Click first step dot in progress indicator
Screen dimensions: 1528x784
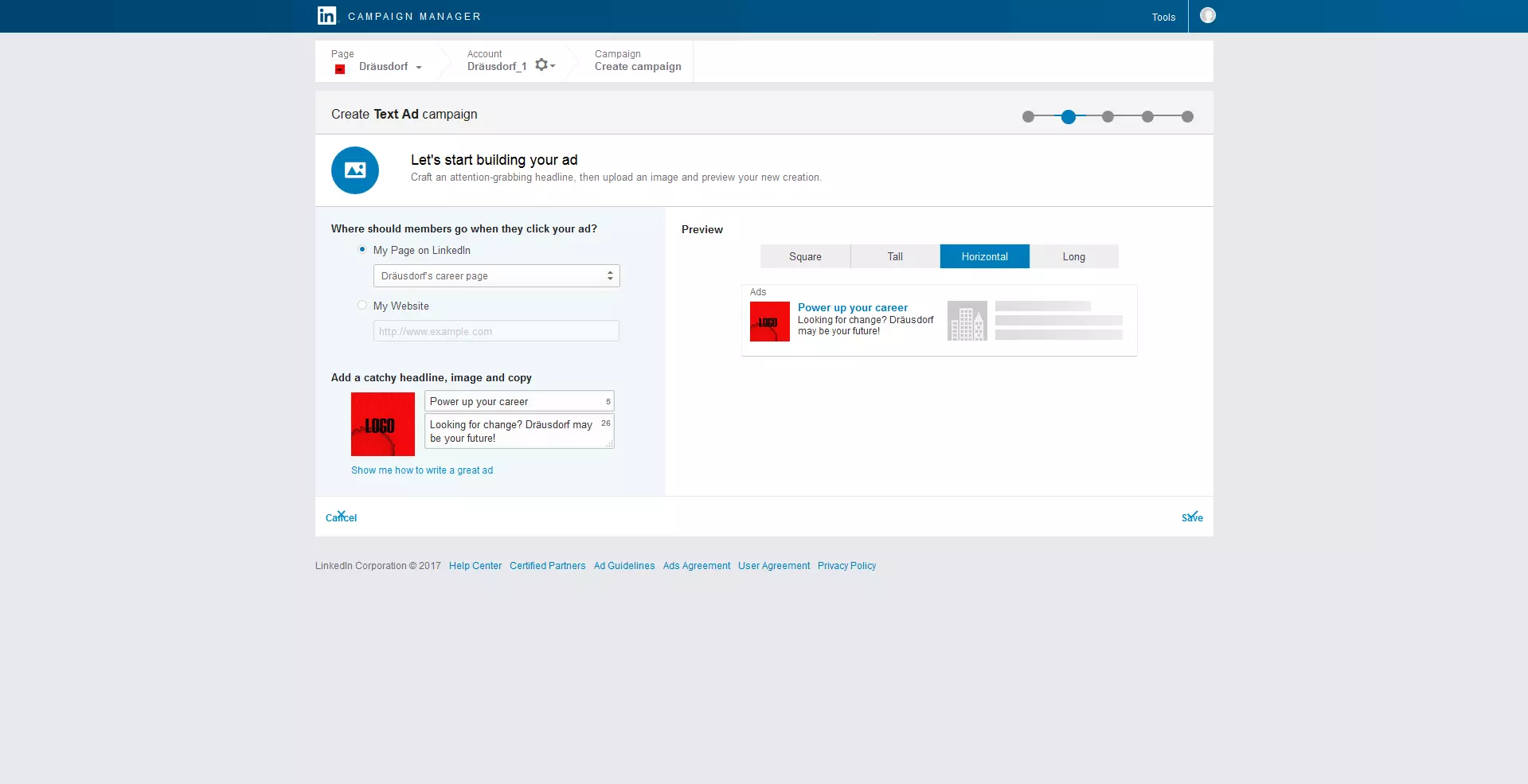point(1028,116)
